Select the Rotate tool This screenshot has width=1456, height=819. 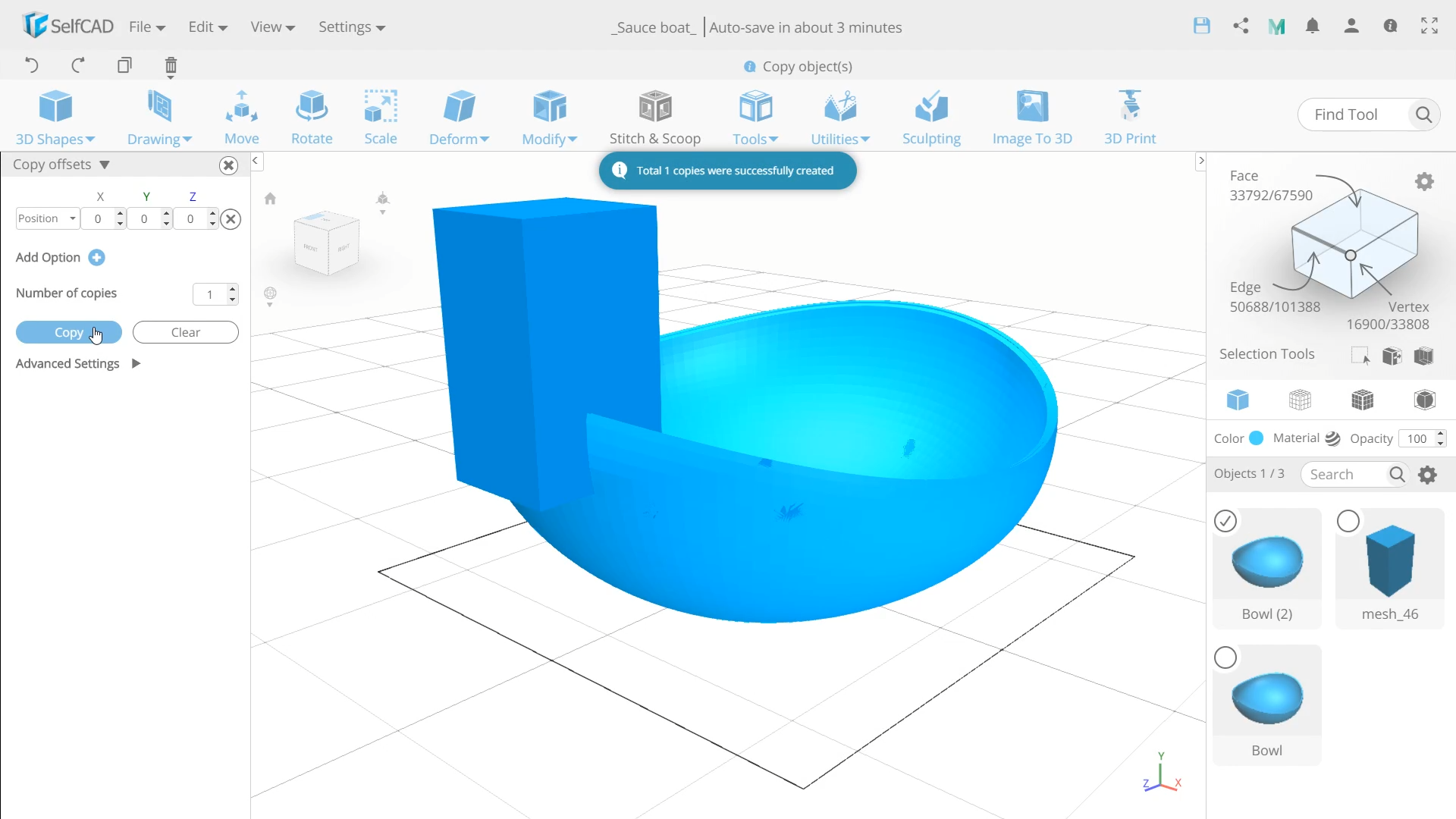point(312,118)
